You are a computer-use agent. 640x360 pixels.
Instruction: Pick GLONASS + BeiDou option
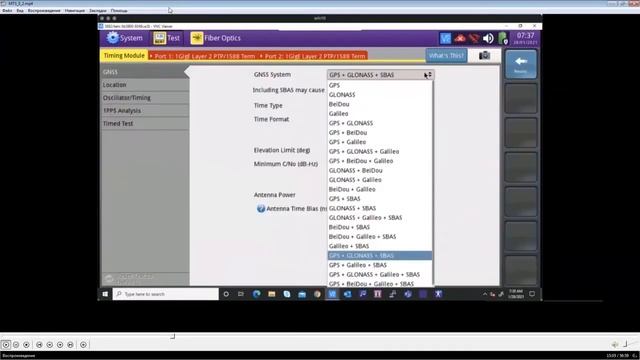pyautogui.click(x=380, y=170)
